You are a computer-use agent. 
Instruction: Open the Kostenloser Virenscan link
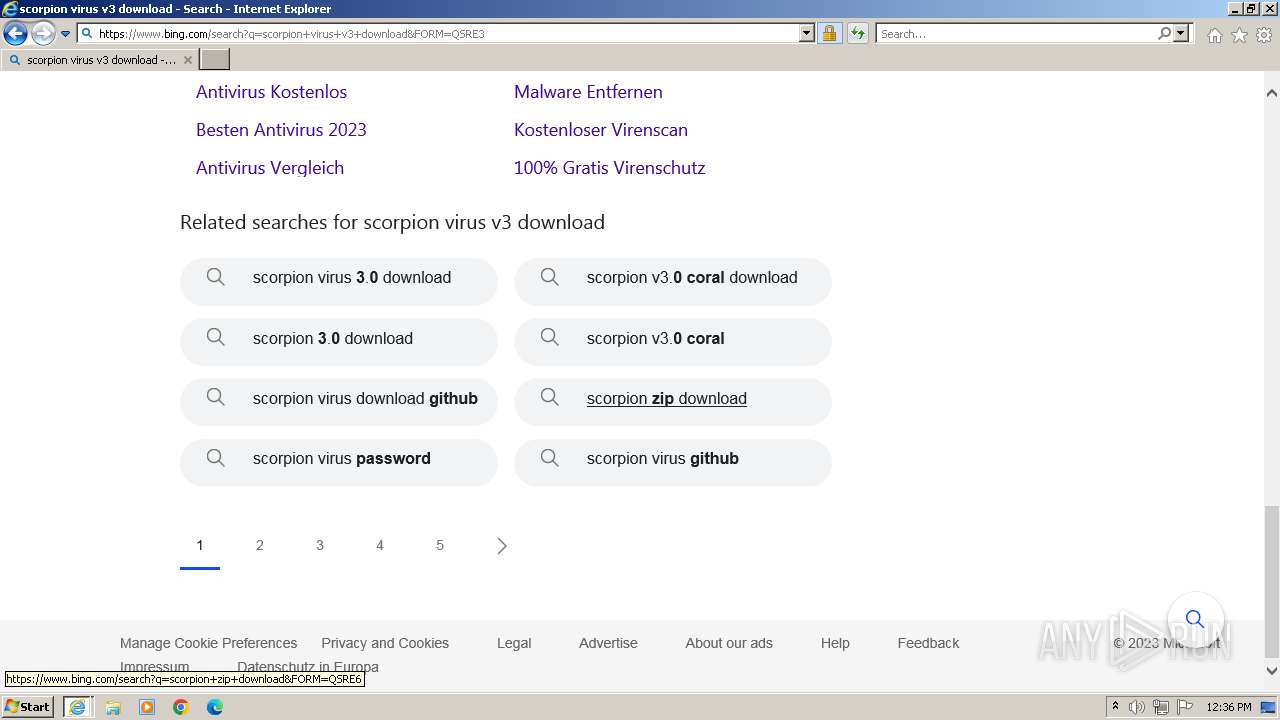click(x=601, y=130)
